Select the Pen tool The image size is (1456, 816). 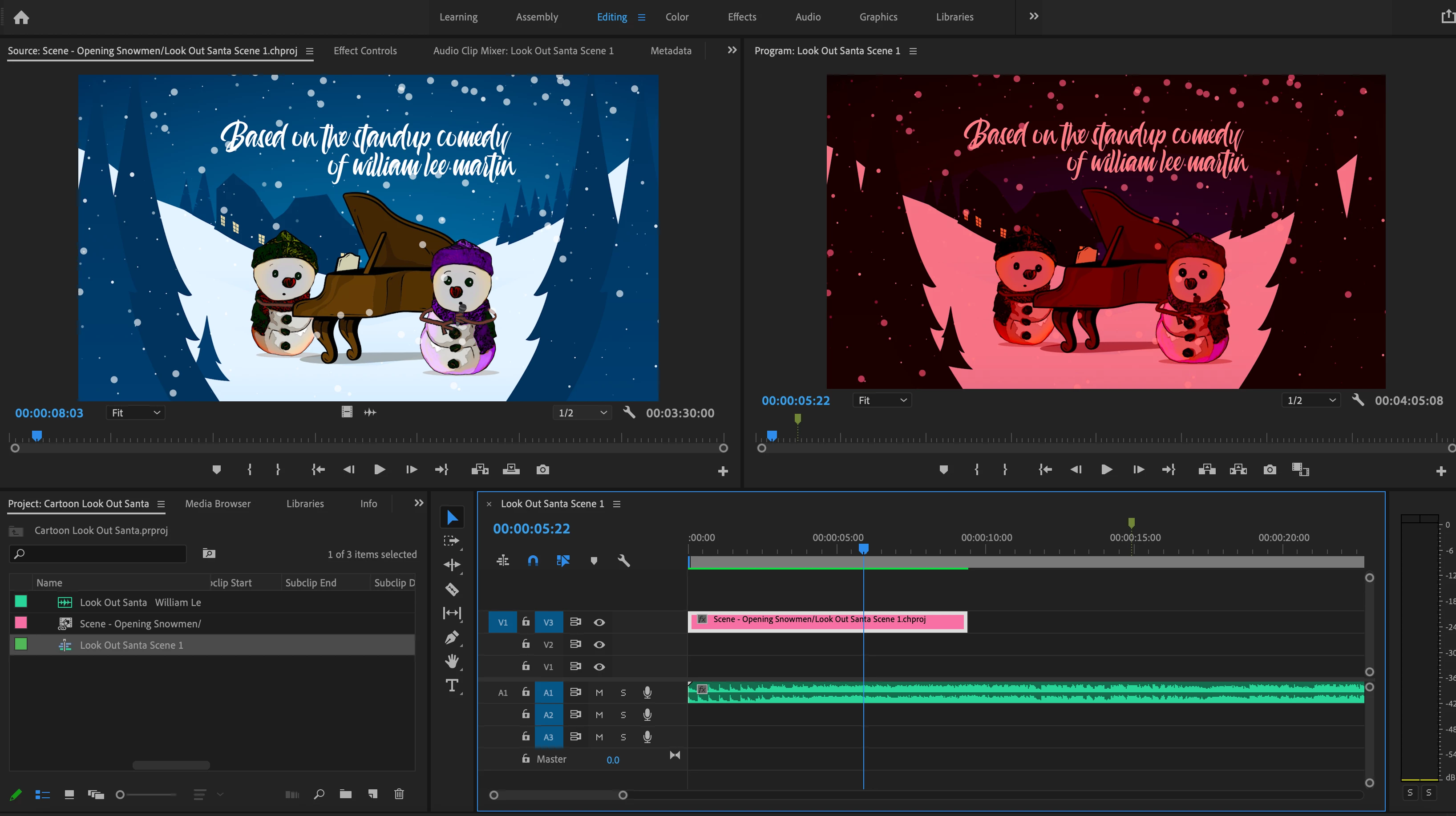[452, 638]
